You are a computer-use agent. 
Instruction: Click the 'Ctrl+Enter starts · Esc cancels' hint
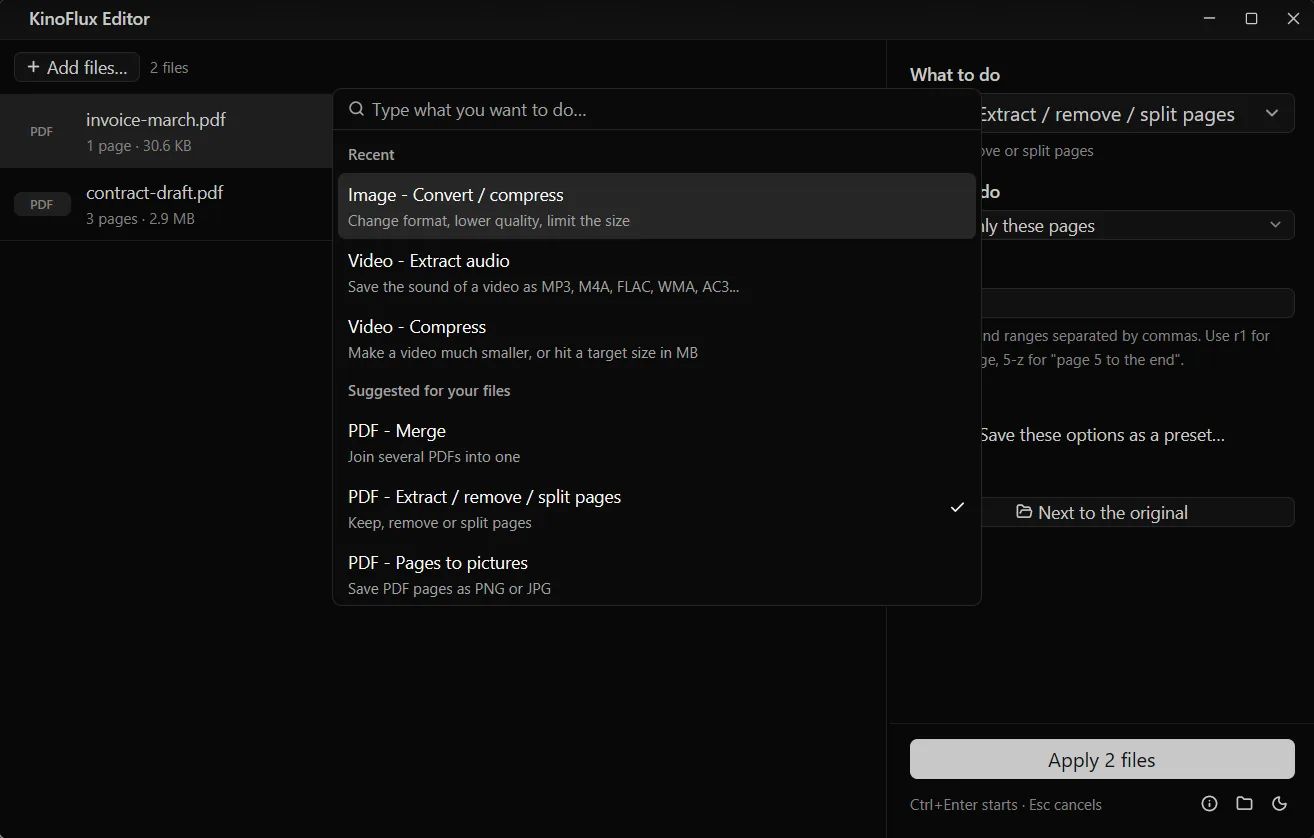1006,805
